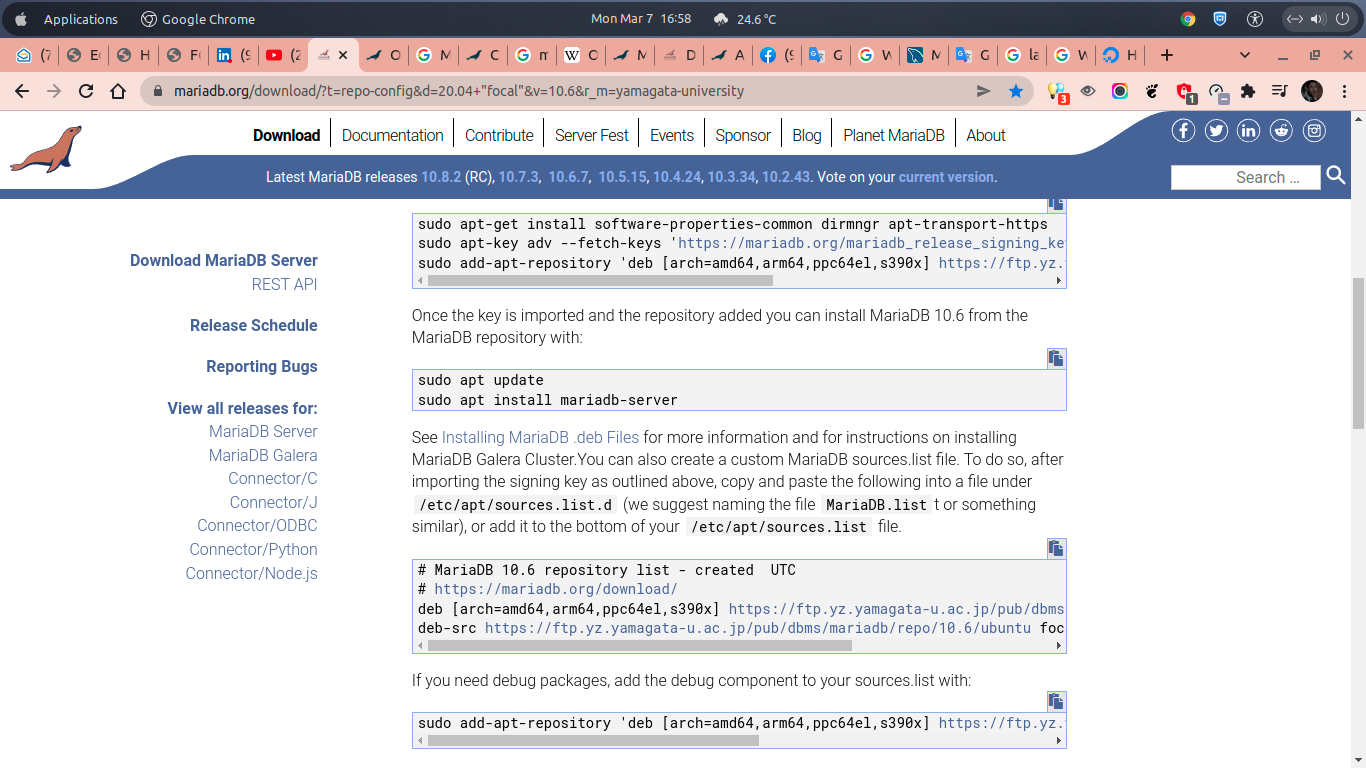Image resolution: width=1366 pixels, height=768 pixels.
Task: Open Release Schedule sidebar link
Action: (x=254, y=325)
